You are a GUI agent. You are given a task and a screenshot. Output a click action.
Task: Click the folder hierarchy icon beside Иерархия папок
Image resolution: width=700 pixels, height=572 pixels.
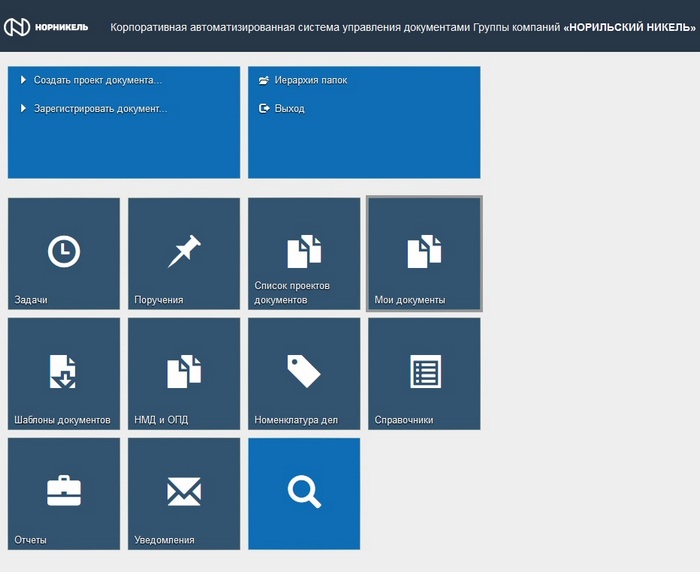coord(264,80)
